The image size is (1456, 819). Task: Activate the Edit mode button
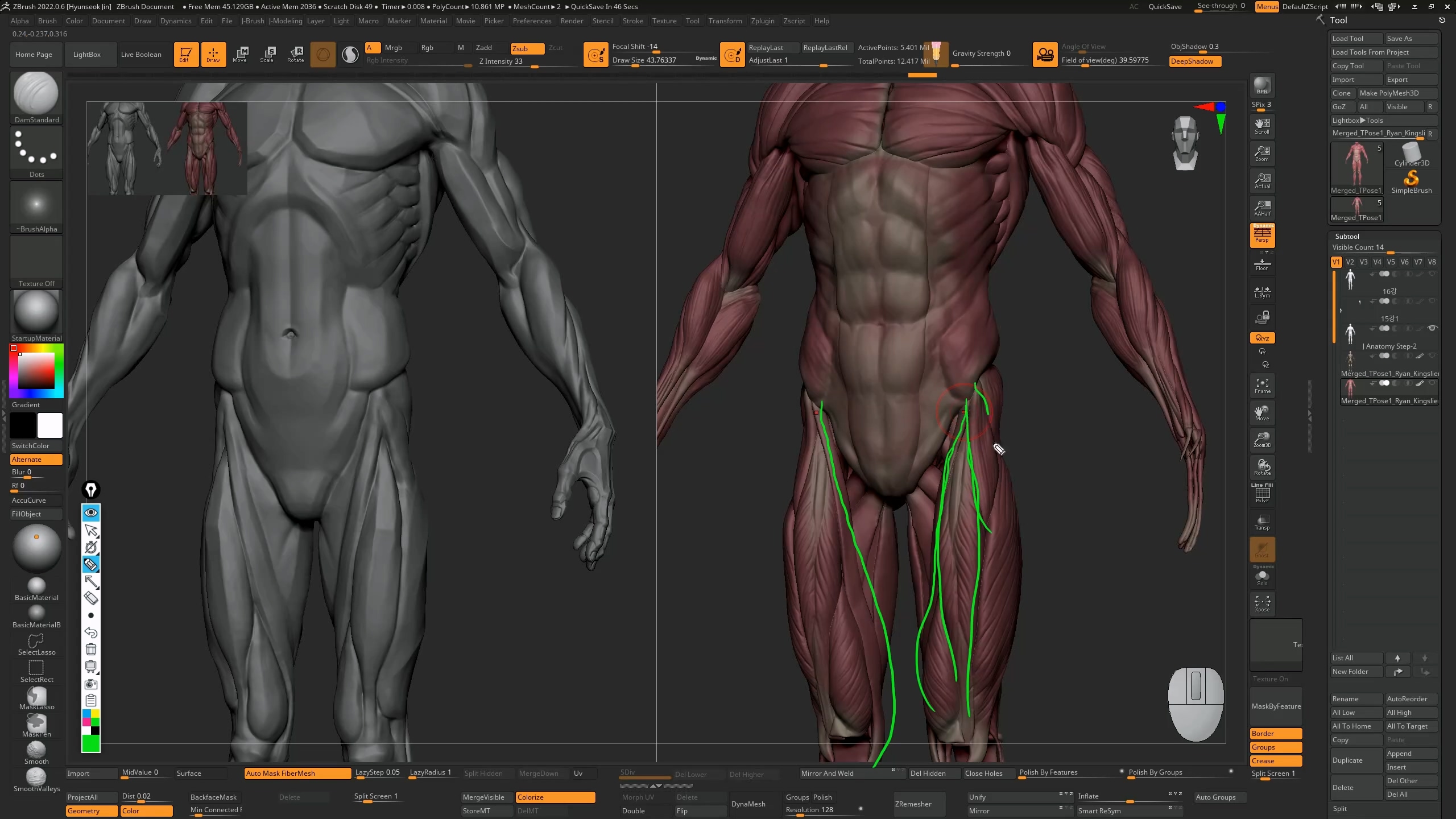(186, 54)
